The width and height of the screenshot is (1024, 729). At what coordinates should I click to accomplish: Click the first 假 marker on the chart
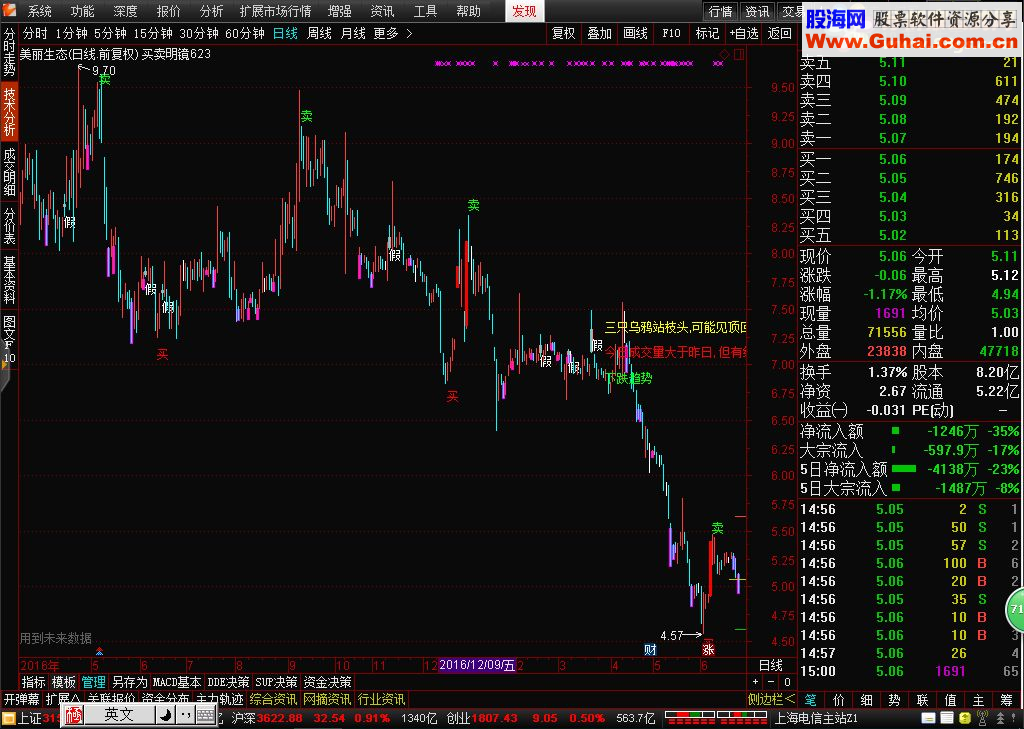(69, 222)
